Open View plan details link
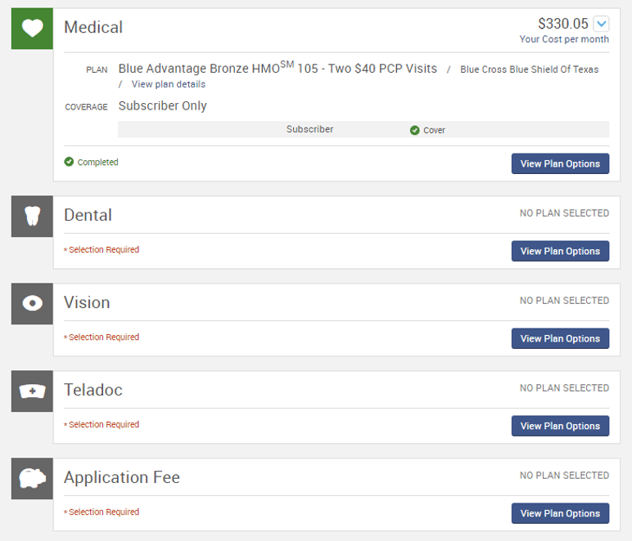 pyautogui.click(x=168, y=84)
